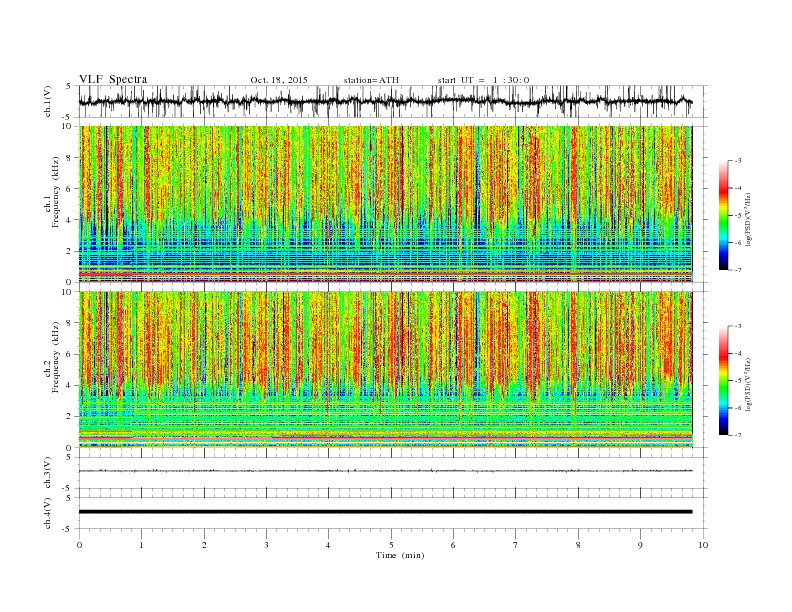Image resolution: width=792 pixels, height=612 pixels.
Task: Select the date text "Oct. 18, 2015"
Action: pyautogui.click(x=279, y=80)
